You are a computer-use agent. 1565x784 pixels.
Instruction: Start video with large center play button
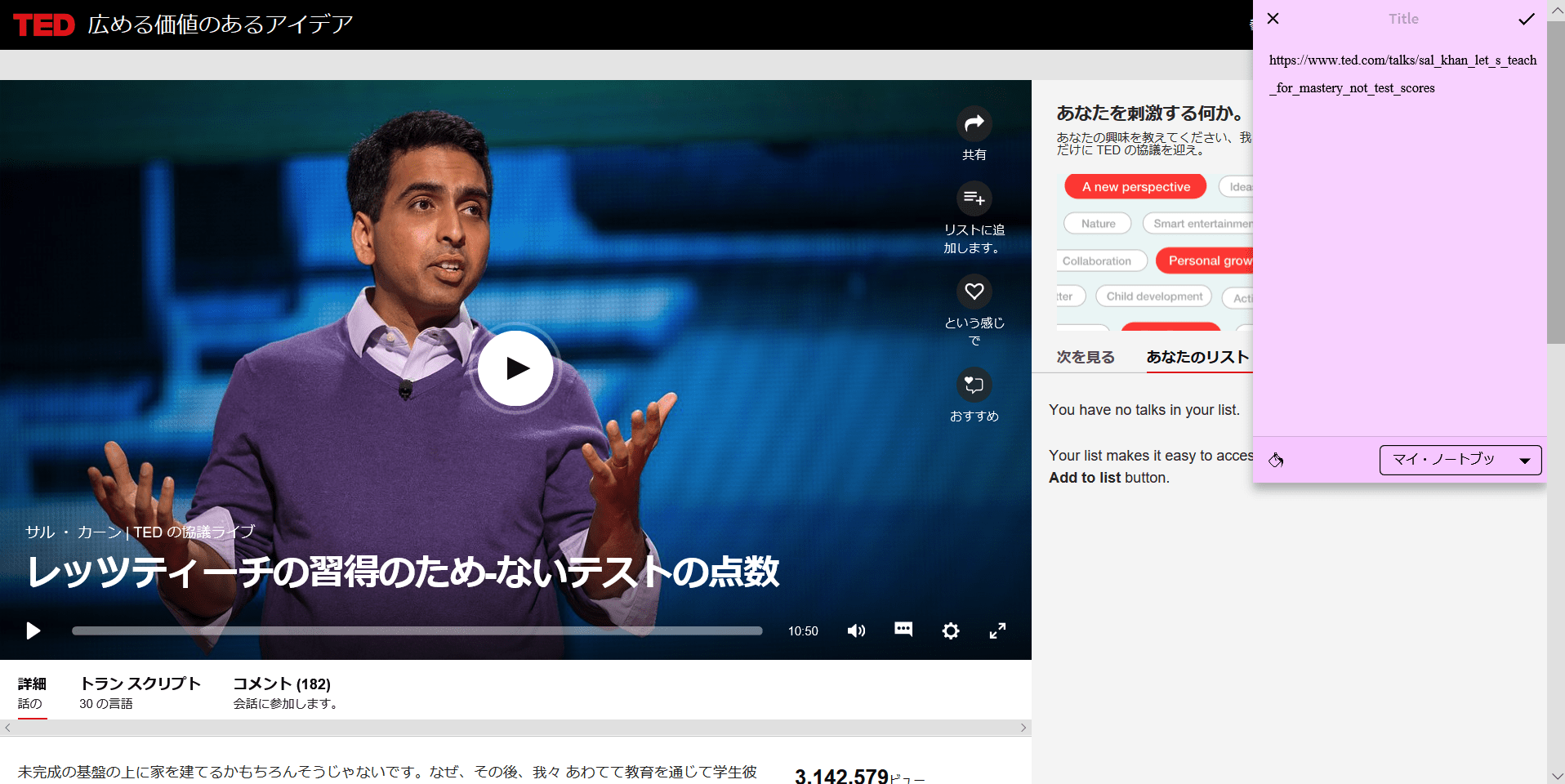point(515,368)
